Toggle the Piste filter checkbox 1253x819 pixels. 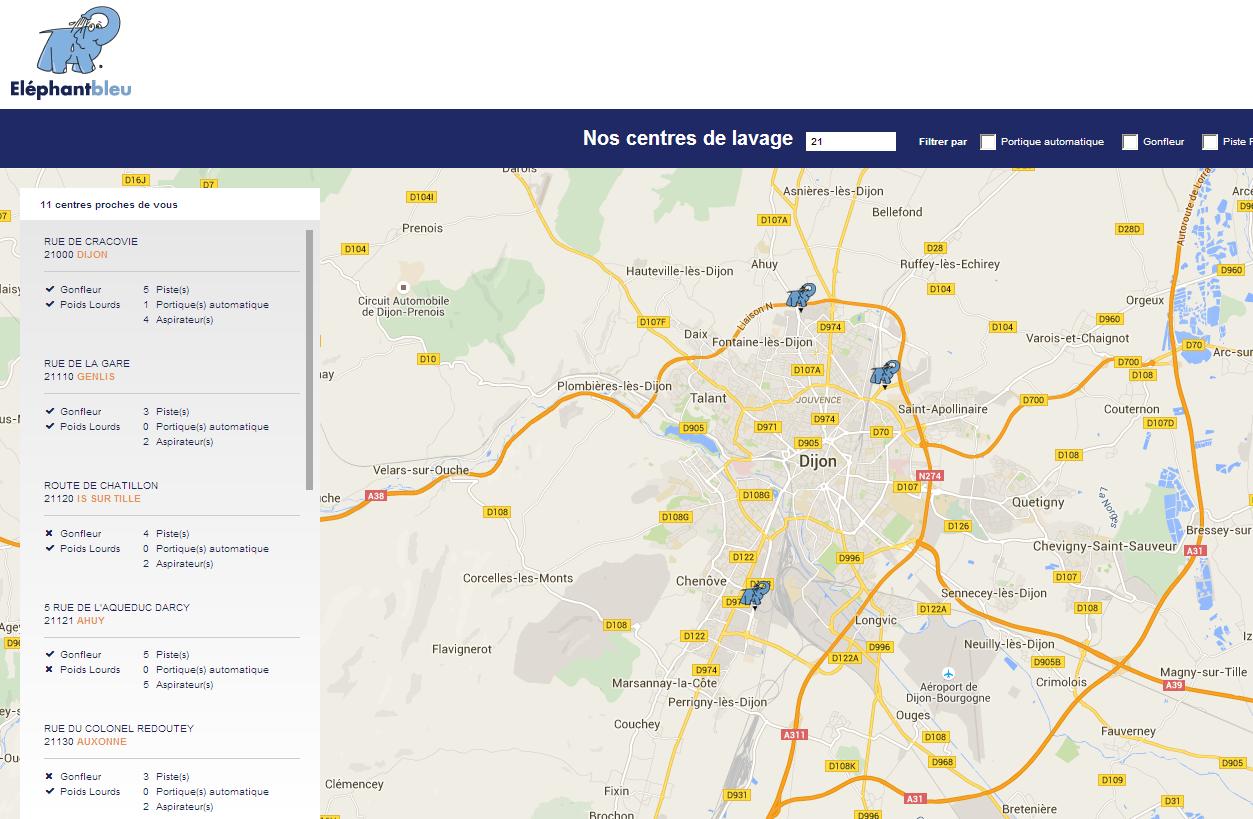pyautogui.click(x=1210, y=142)
